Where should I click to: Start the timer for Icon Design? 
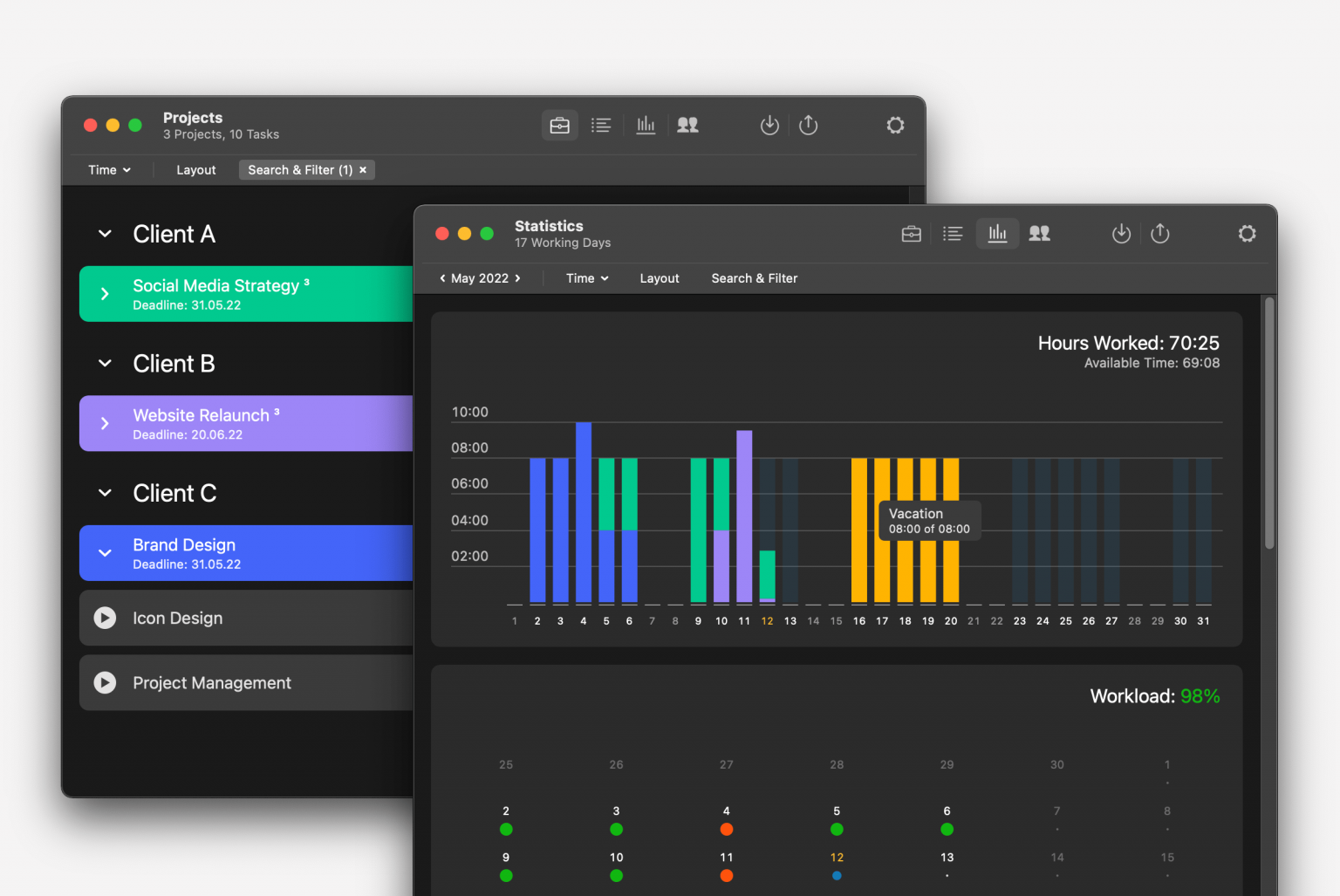pyautogui.click(x=105, y=618)
